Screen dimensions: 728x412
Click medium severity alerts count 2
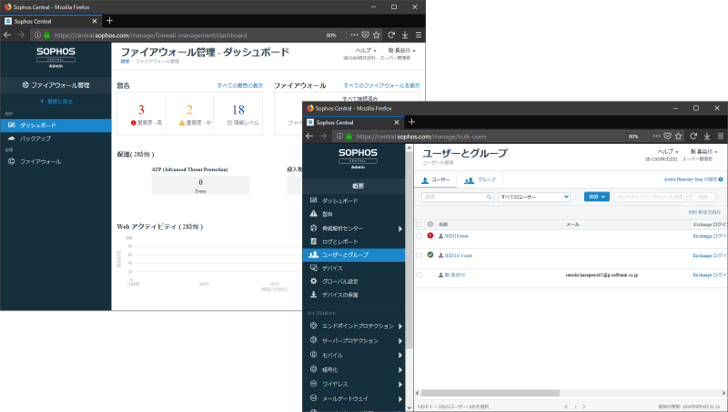tap(189, 110)
